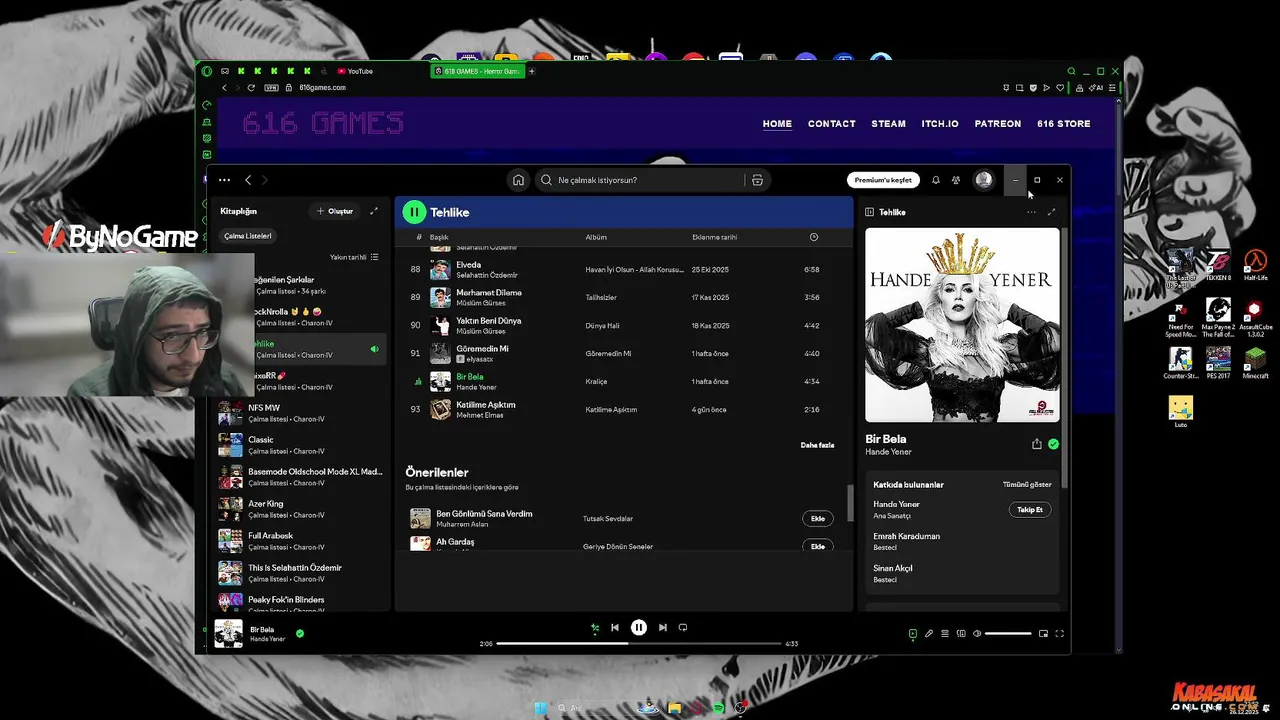This screenshot has width=1280, height=720.
Task: Go back with Spotify's left arrow
Action: pos(248,180)
